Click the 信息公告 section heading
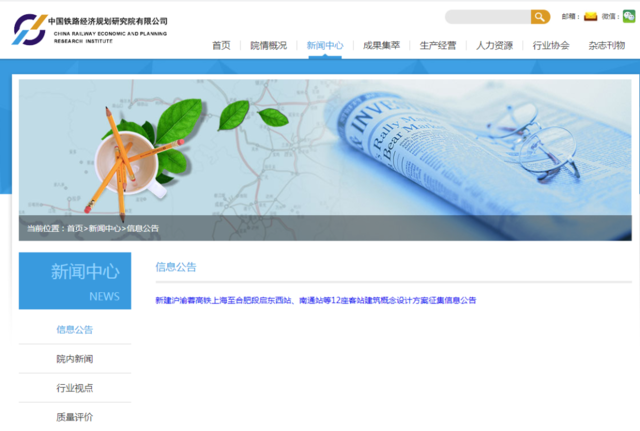This screenshot has width=640, height=431. (176, 267)
